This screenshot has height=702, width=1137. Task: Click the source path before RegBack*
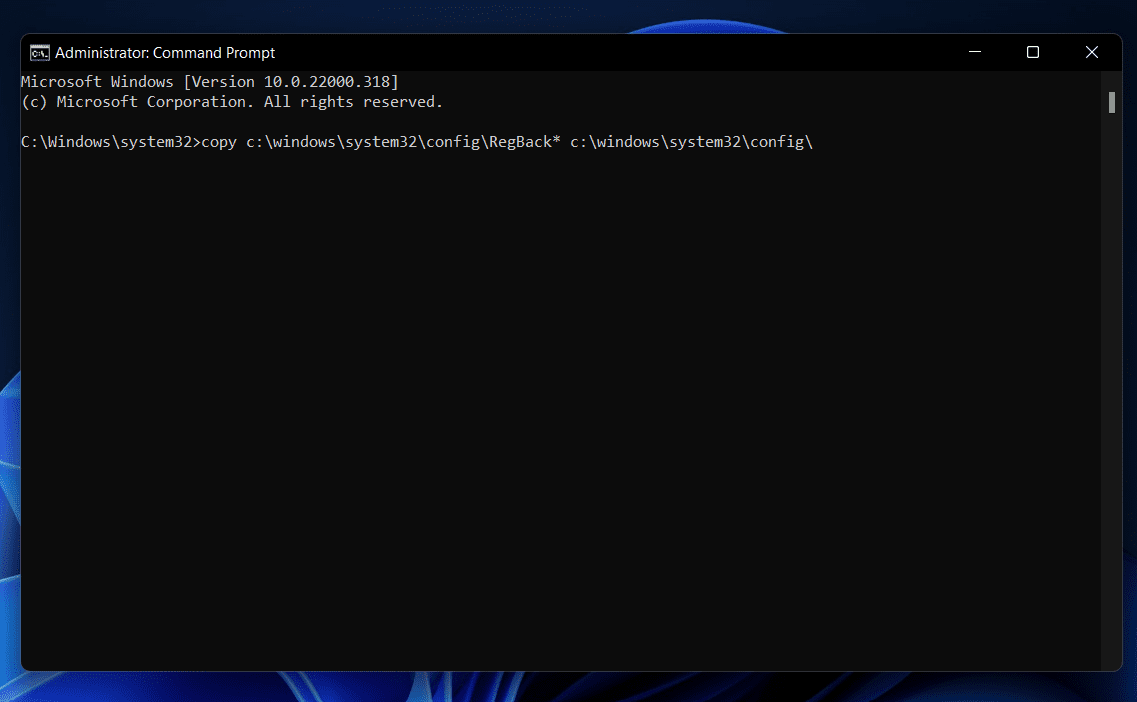(366, 142)
